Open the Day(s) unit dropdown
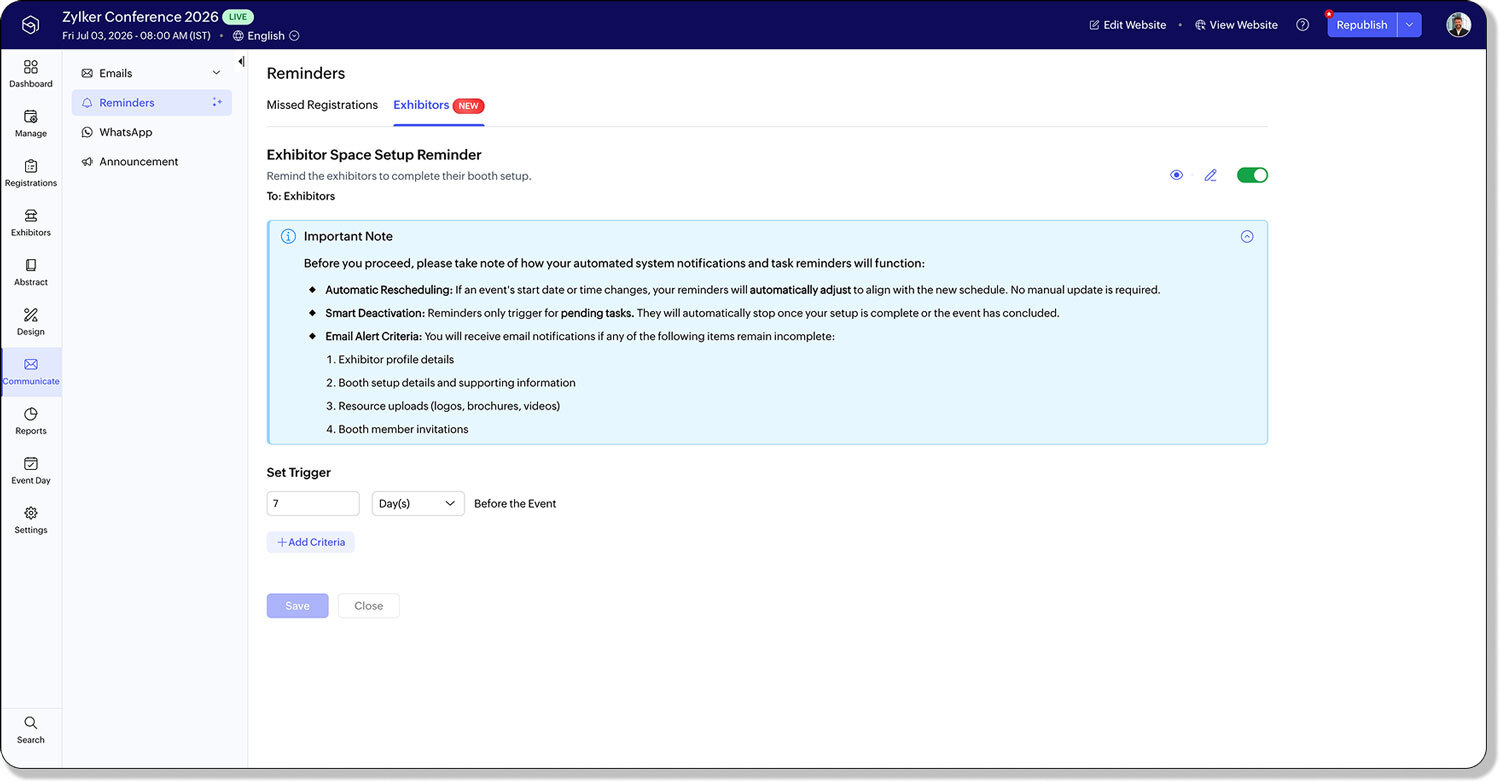This screenshot has height=782, width=1500. [418, 504]
